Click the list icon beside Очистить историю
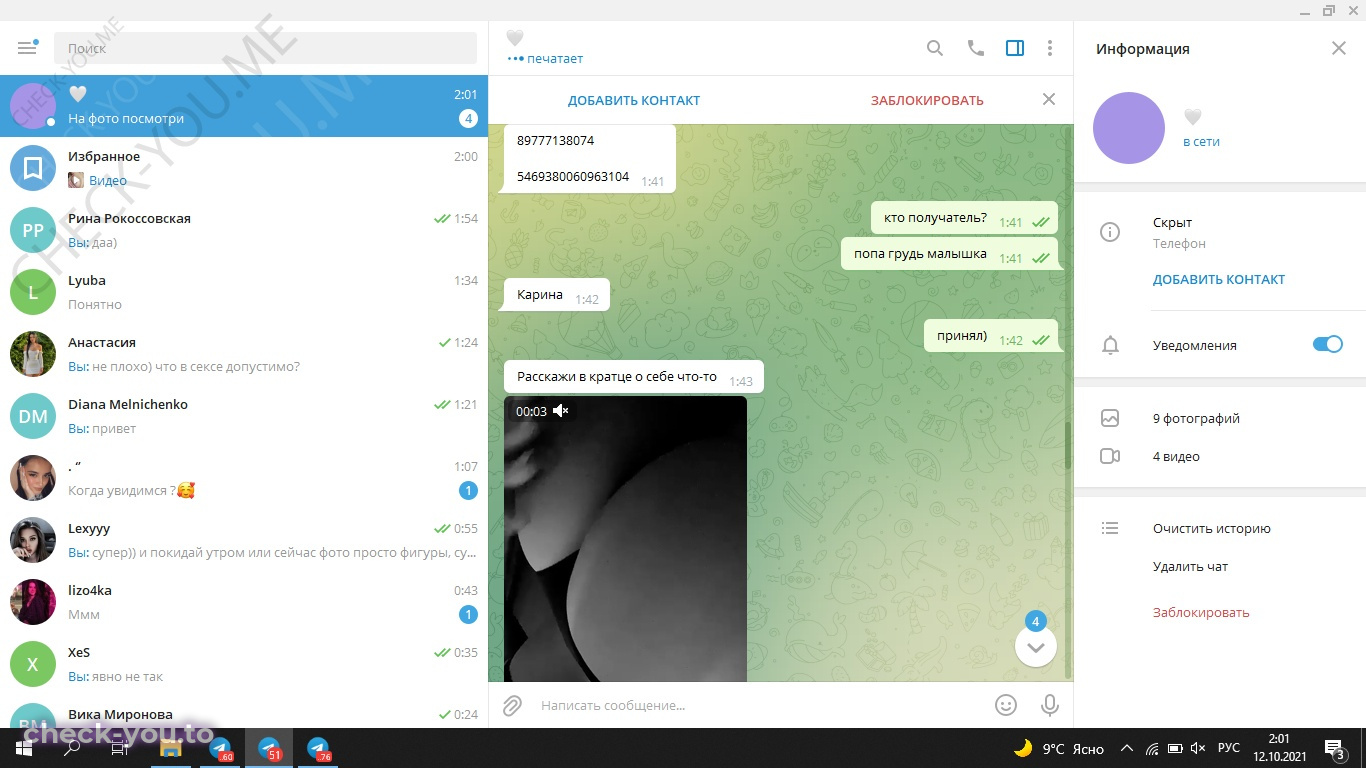This screenshot has width=1366, height=768. 1109,528
